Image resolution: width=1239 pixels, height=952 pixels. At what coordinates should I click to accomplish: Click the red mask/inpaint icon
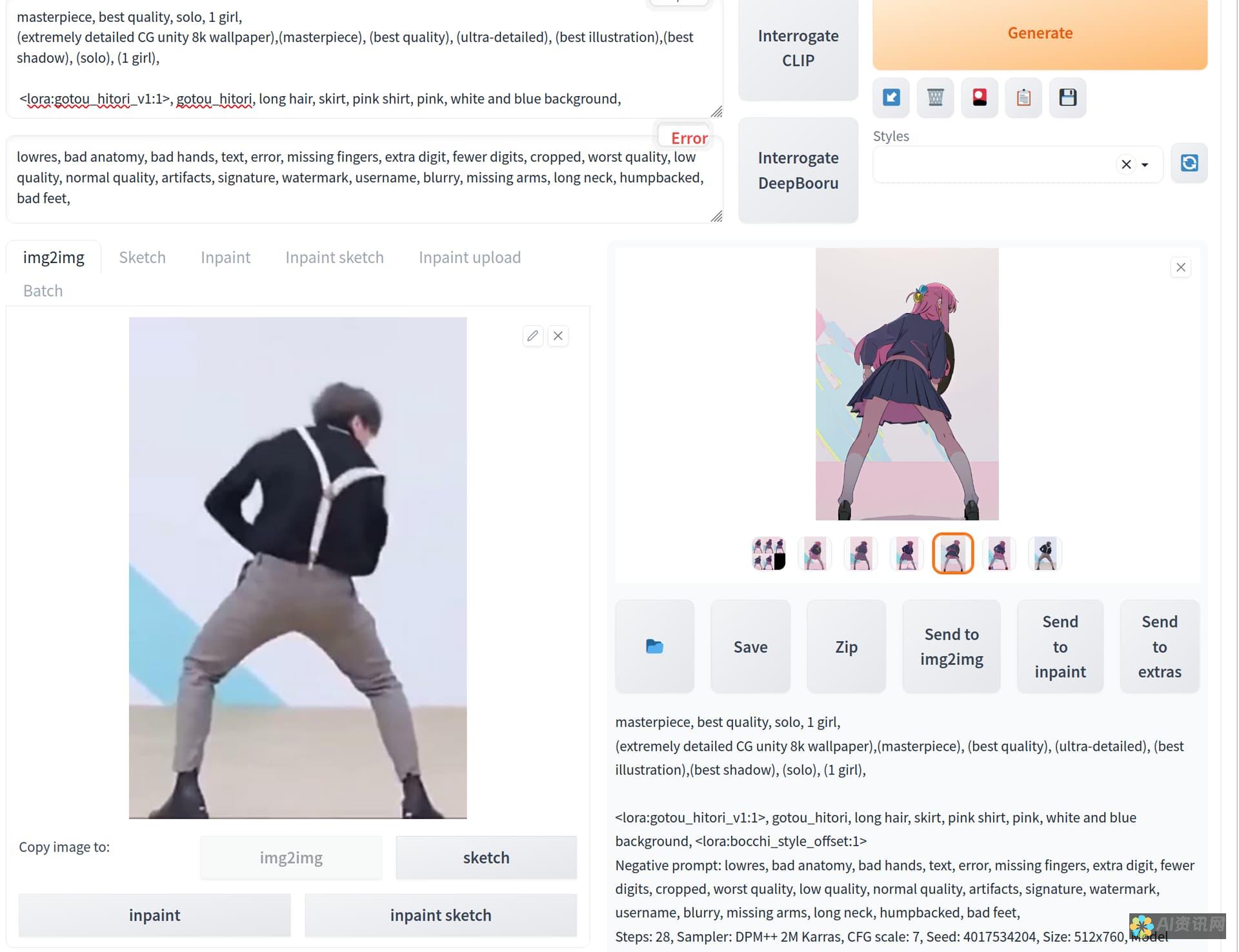coord(980,97)
